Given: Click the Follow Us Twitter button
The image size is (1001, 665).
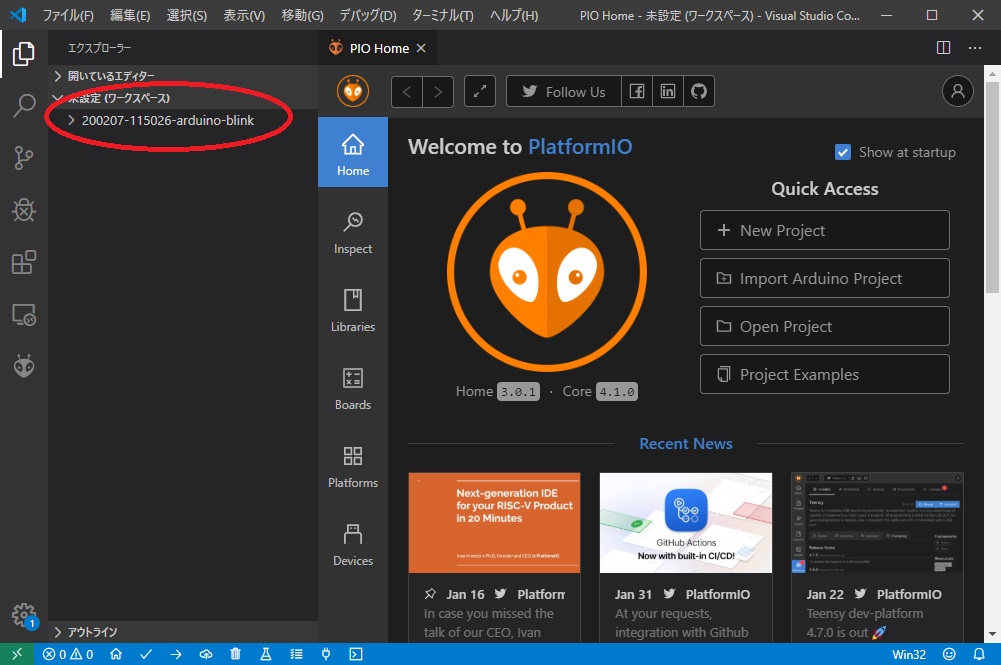Looking at the screenshot, I should click(564, 91).
